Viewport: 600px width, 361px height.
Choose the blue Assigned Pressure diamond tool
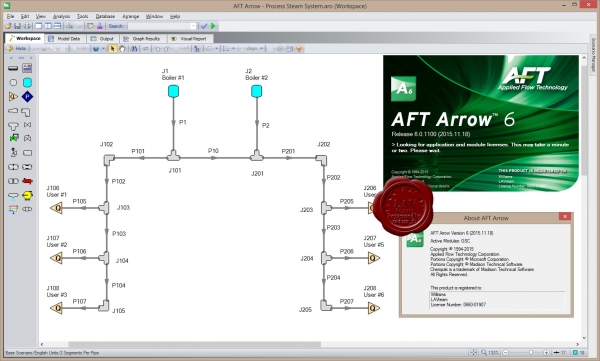[27, 96]
